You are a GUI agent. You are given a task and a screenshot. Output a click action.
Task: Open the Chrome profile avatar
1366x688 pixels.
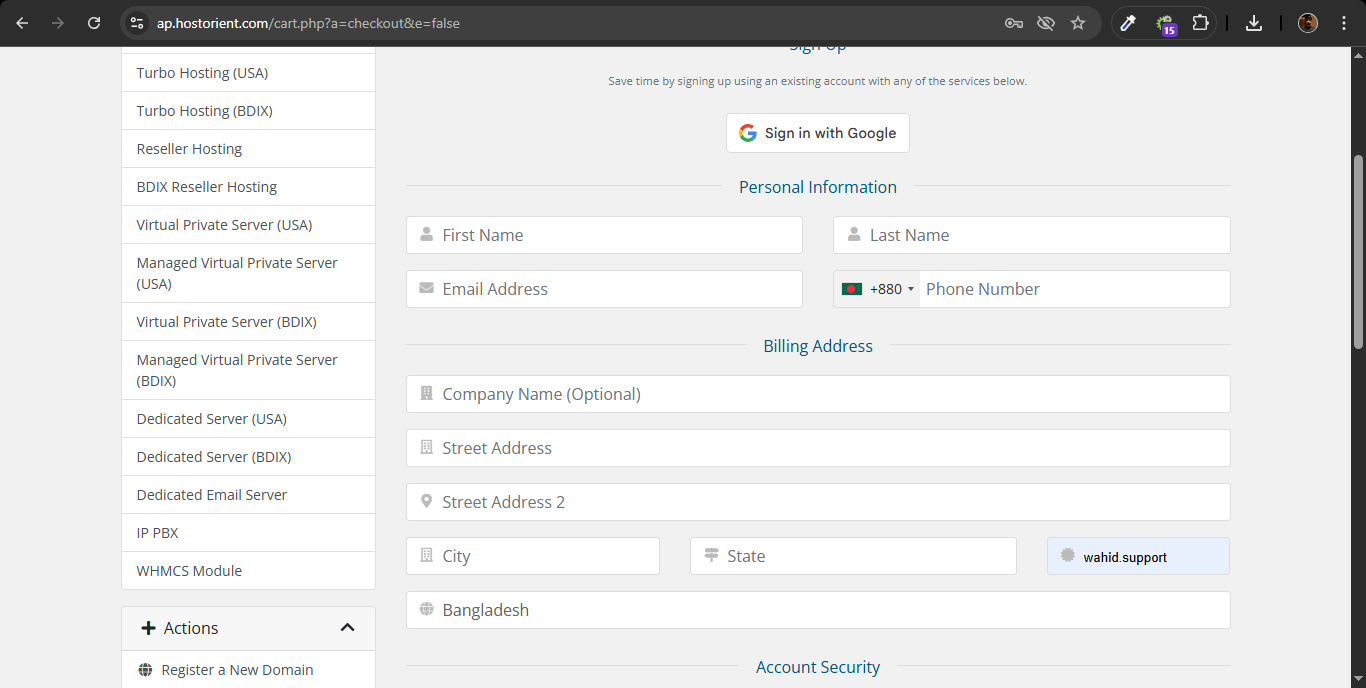tap(1307, 23)
